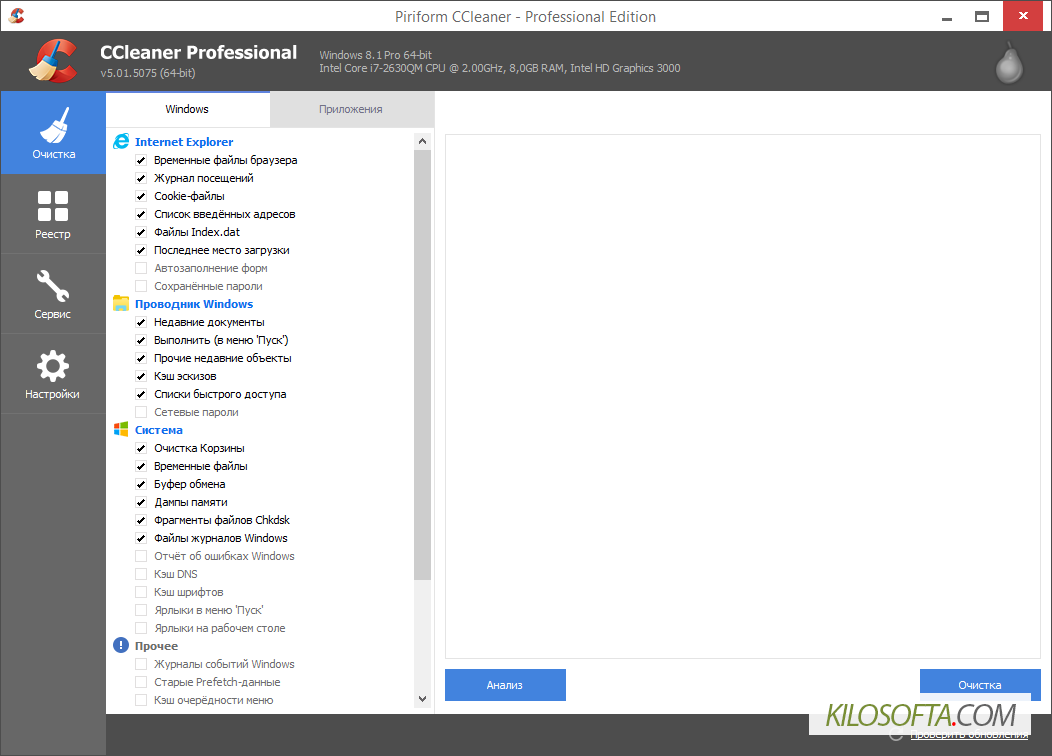The image size is (1052, 756).
Task: Uncheck Временные файлы under Система
Action: tap(141, 466)
